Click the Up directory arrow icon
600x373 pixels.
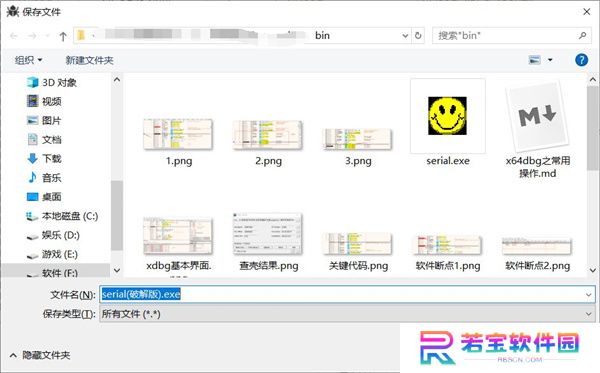click(x=63, y=36)
